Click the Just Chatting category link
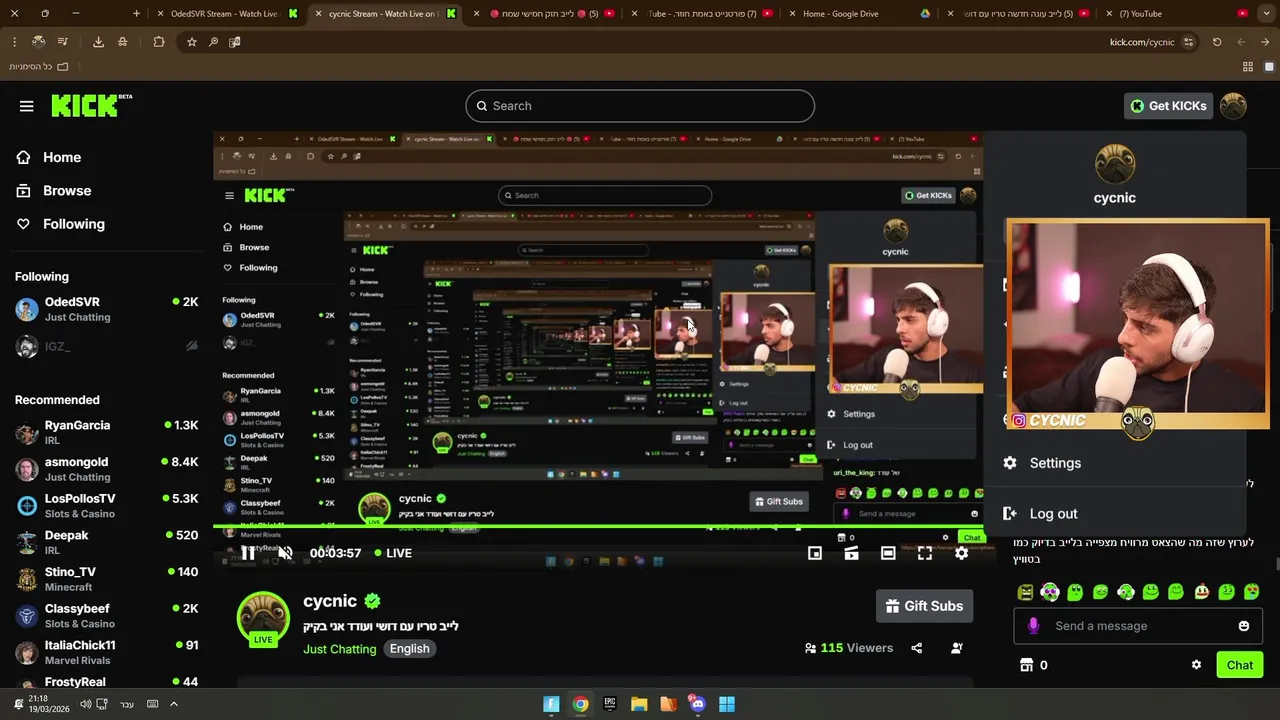This screenshot has height=720, width=1280. (340, 649)
